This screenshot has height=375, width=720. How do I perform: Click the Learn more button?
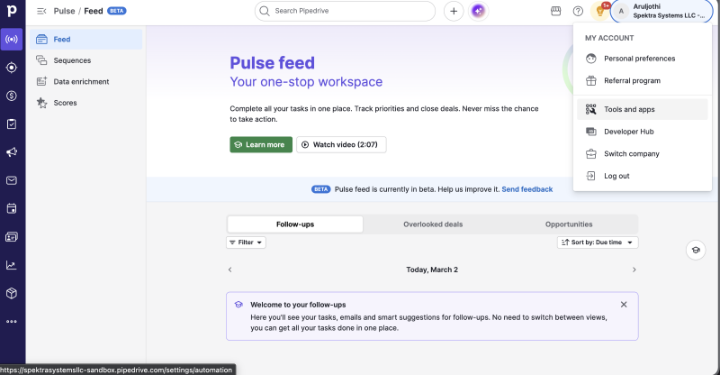[261, 145]
